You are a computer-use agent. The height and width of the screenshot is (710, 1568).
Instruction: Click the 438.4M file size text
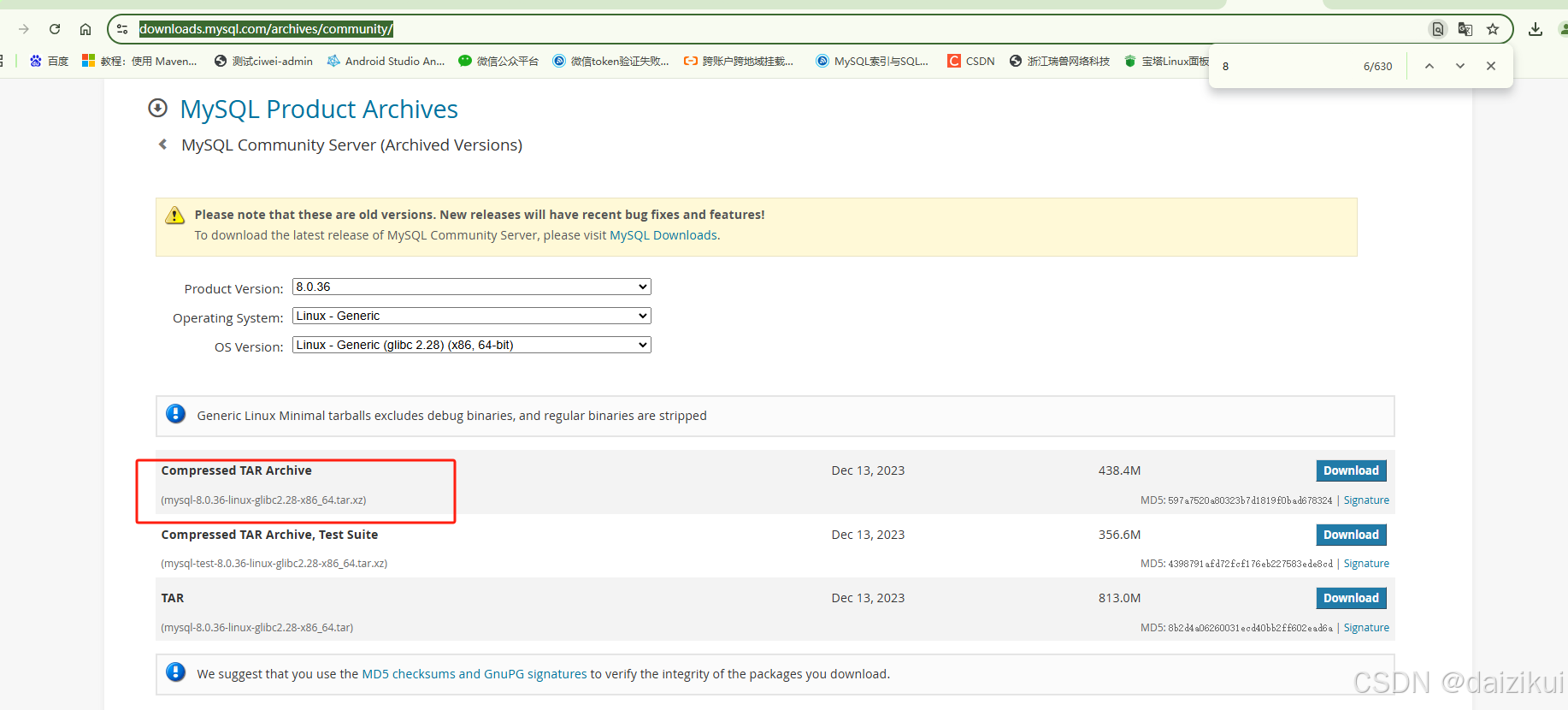[x=1119, y=470]
